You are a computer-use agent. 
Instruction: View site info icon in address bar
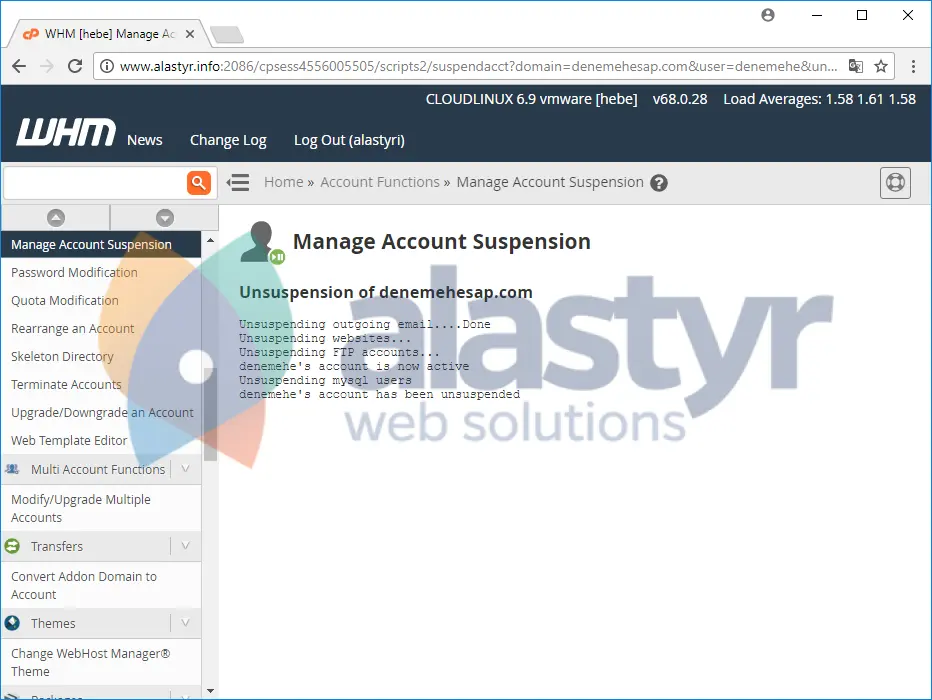click(x=106, y=66)
